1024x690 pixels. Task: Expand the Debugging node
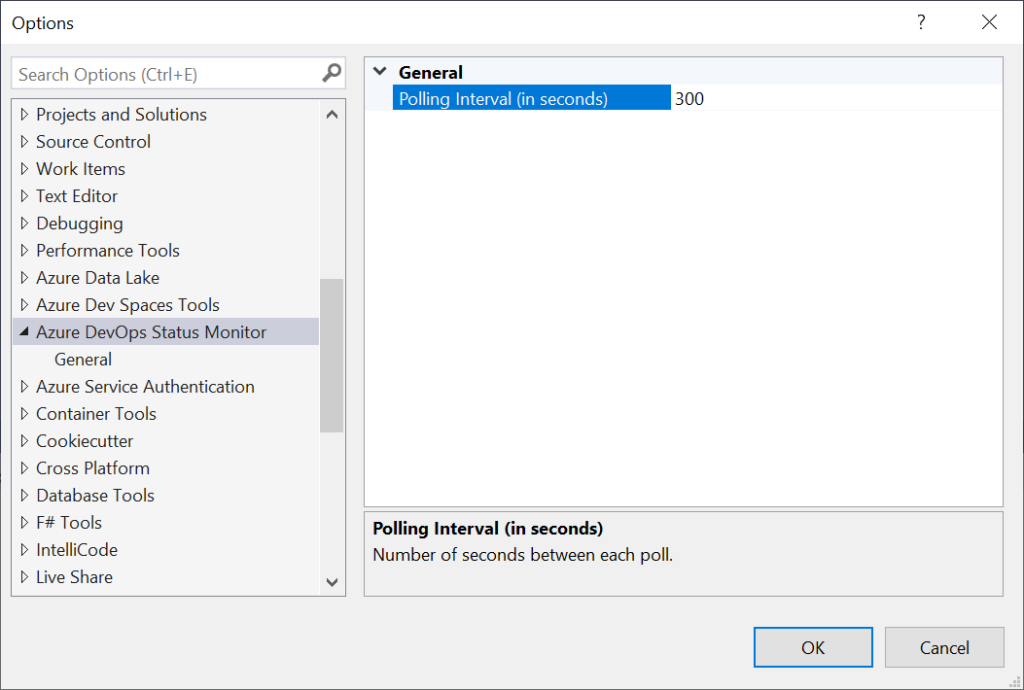22,223
